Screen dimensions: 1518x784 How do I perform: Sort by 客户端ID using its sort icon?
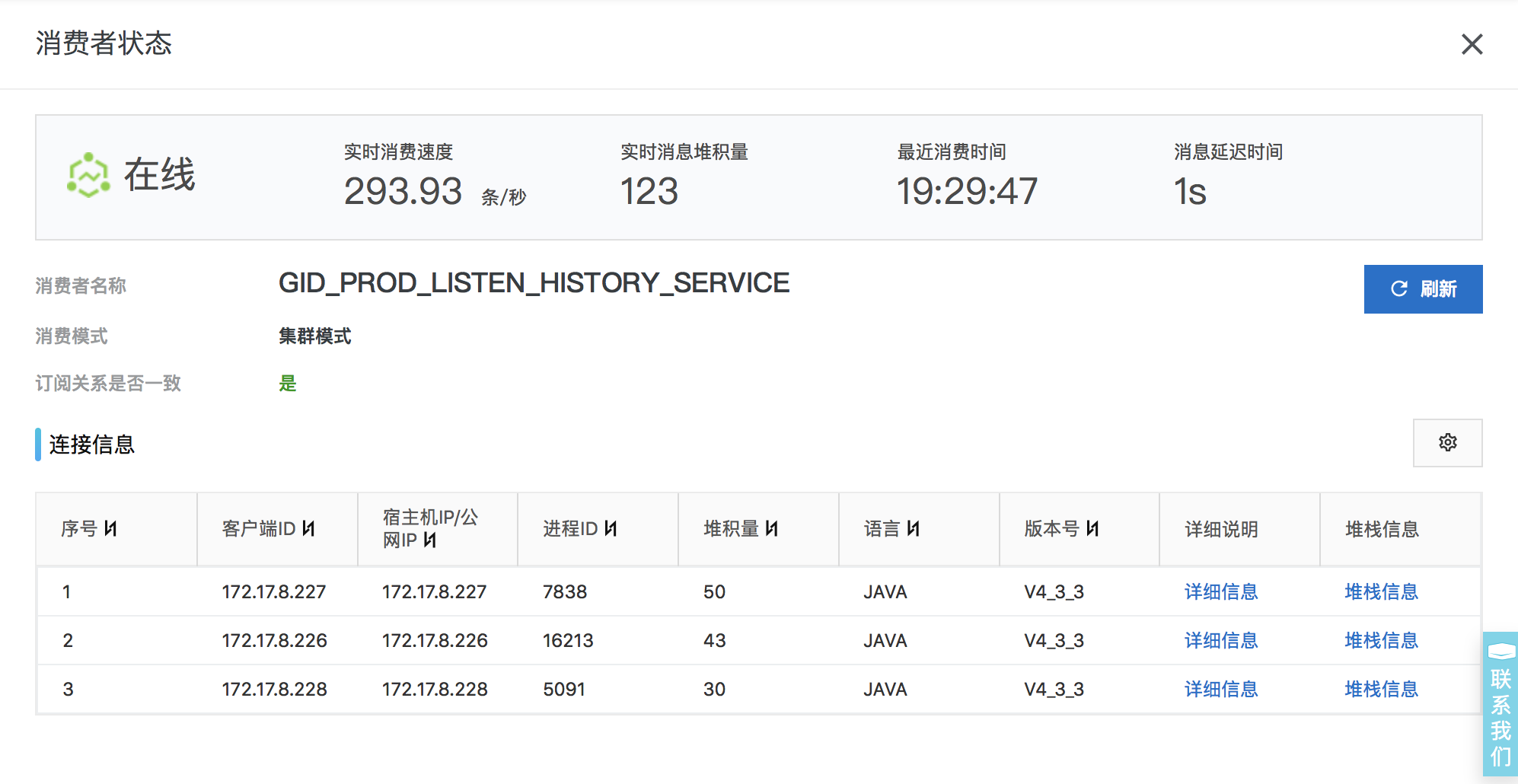tap(308, 528)
